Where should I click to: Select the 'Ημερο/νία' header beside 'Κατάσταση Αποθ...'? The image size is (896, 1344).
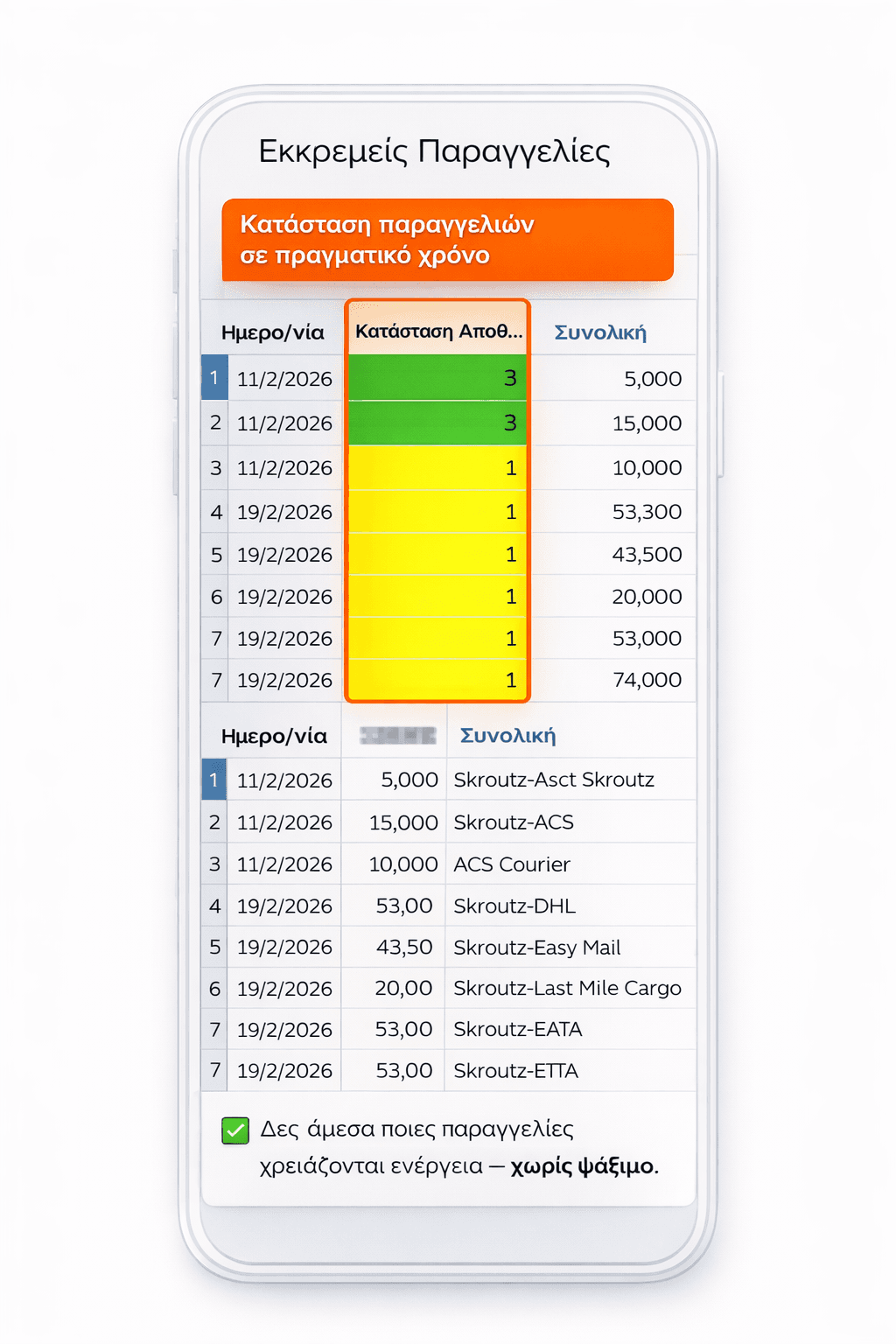272,332
